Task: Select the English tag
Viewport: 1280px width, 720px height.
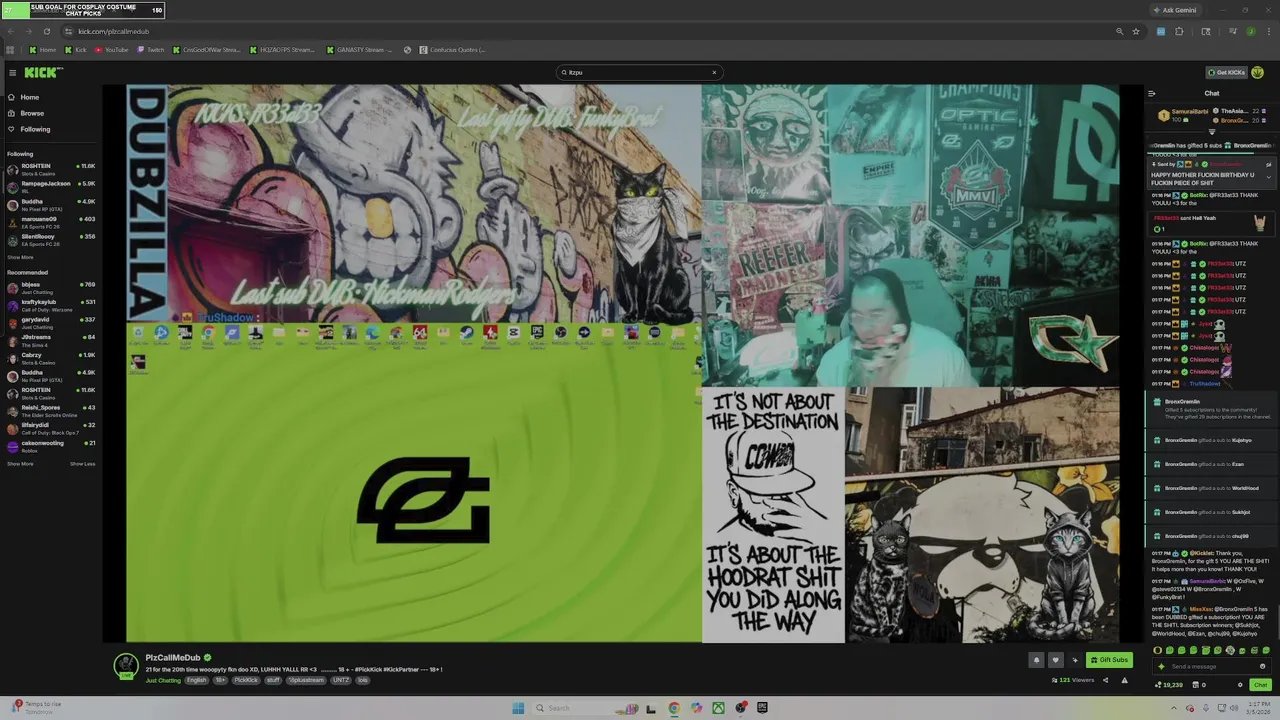Action: pyautogui.click(x=196, y=680)
